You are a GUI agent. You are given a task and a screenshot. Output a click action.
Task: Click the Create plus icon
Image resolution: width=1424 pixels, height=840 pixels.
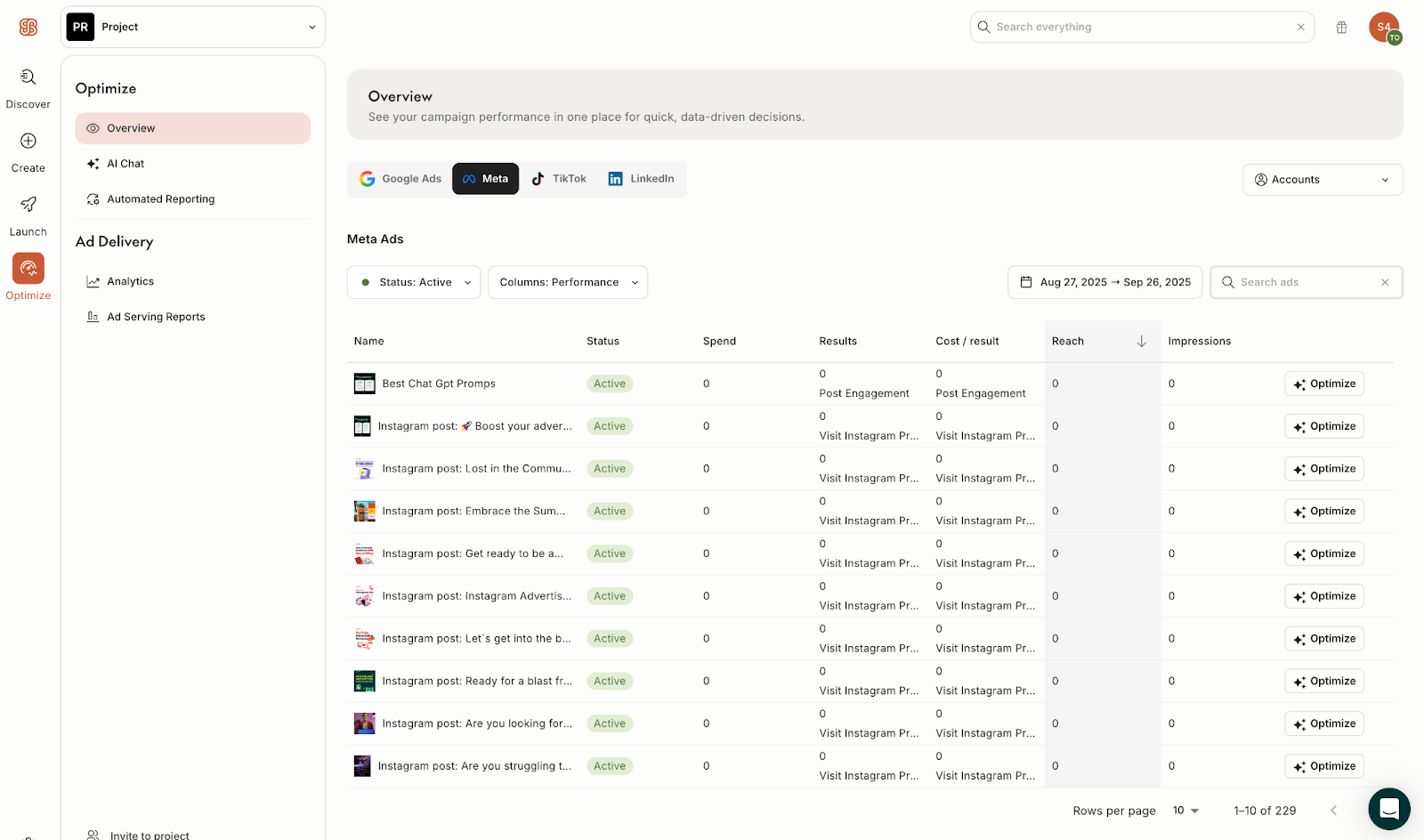28,141
